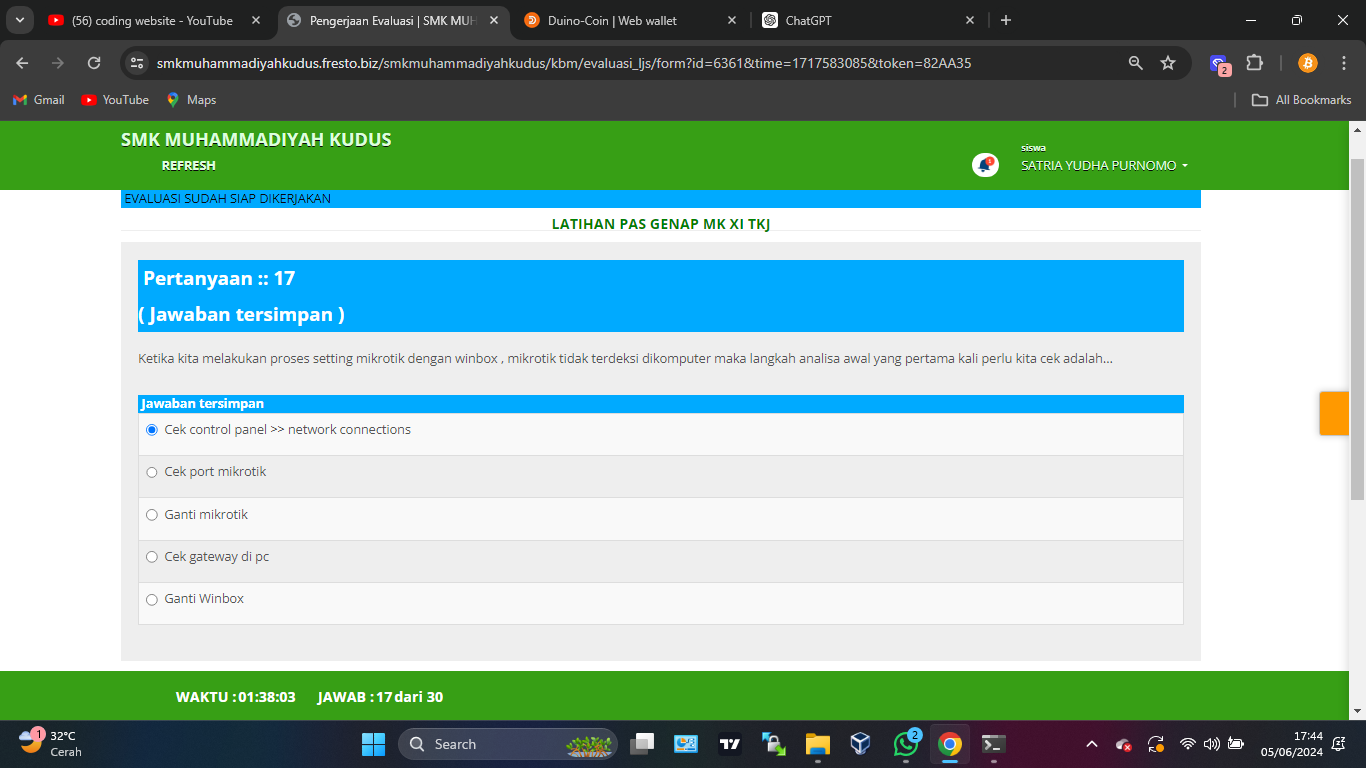Viewport: 1366px width, 768px height.
Task: Select 'Cek port mikrotik' radio option
Action: pyautogui.click(x=152, y=472)
